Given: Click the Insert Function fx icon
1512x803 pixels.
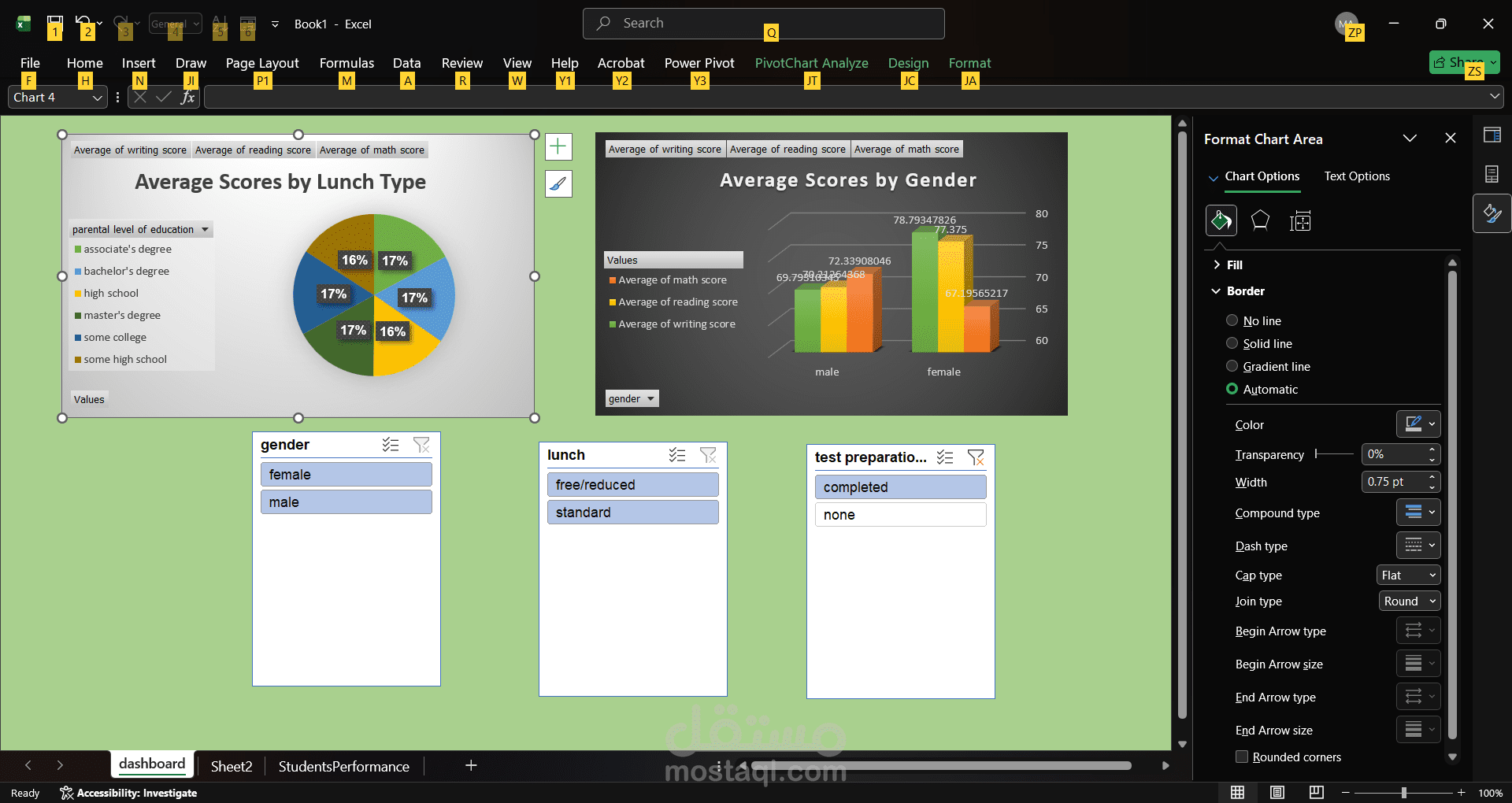Looking at the screenshot, I should coord(187,97).
